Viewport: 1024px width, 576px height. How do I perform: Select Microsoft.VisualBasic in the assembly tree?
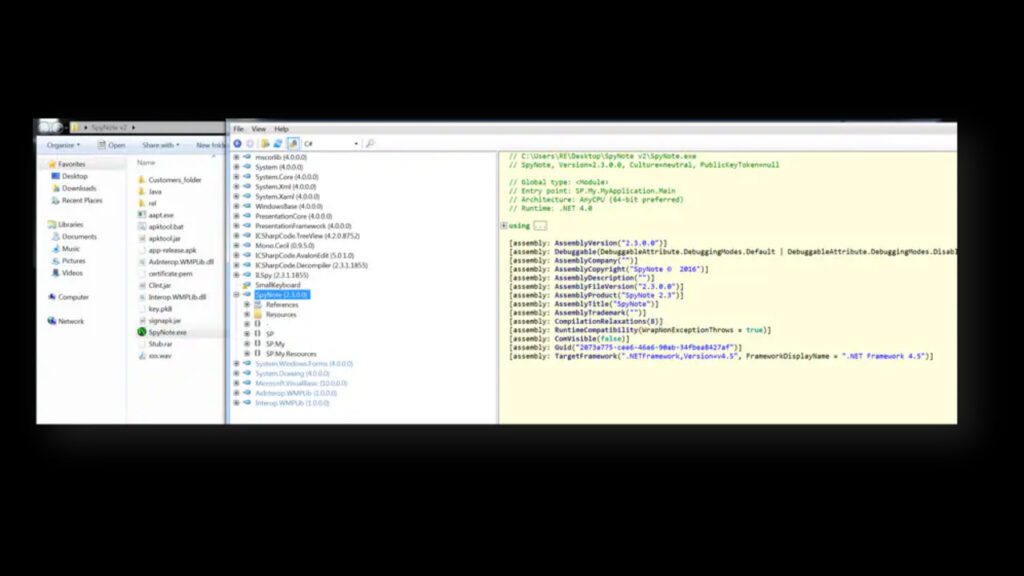point(301,383)
